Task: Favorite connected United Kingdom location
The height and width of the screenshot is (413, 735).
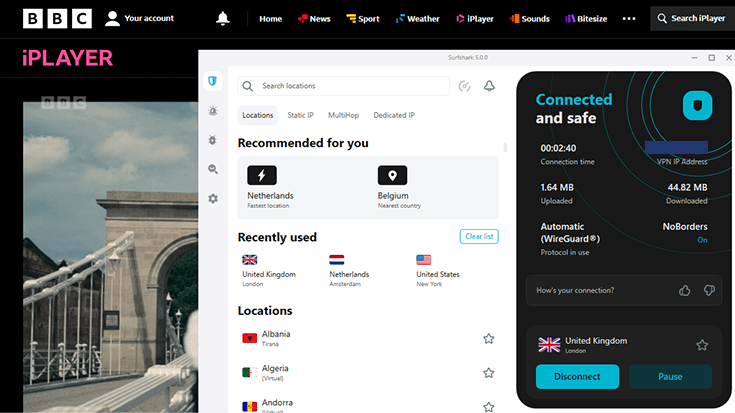Action: [702, 345]
